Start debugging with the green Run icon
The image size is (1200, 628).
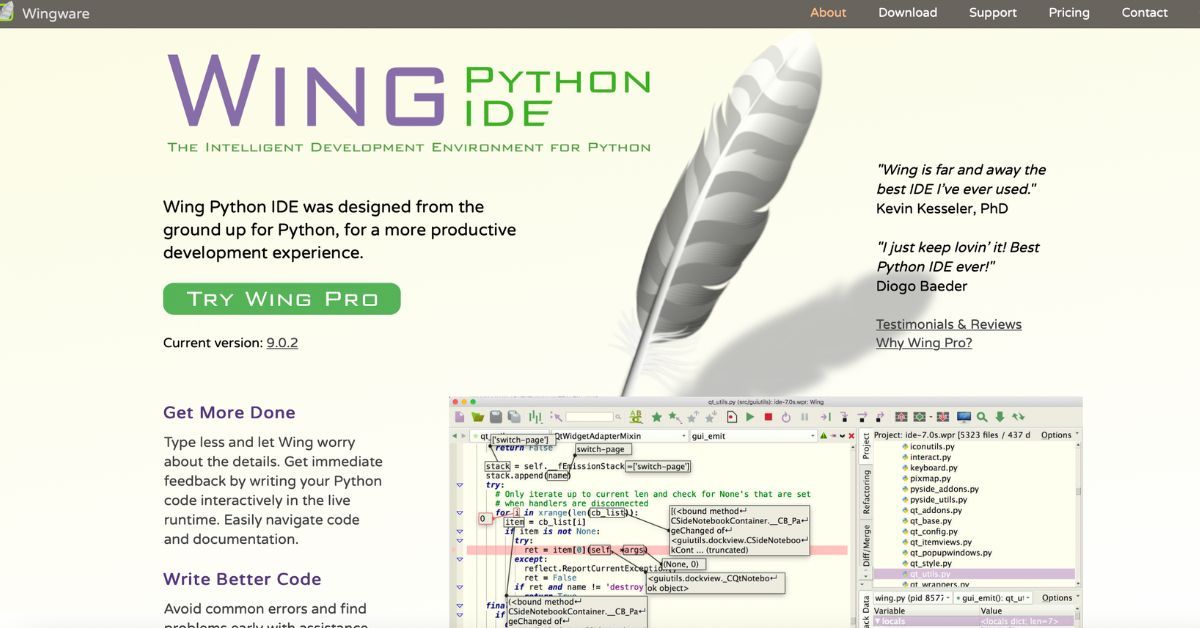click(x=751, y=417)
